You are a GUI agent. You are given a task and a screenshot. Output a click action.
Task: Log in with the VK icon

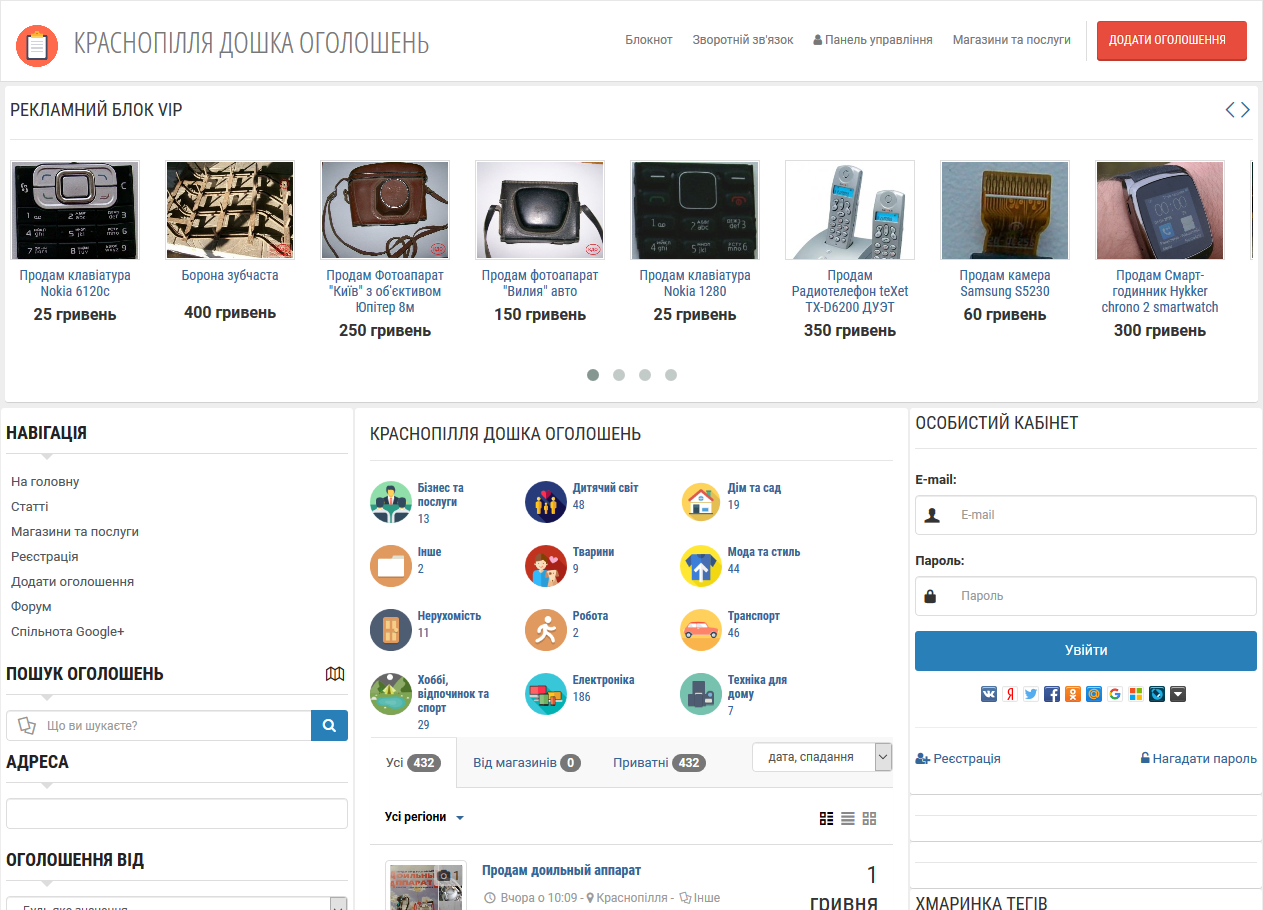[989, 693]
